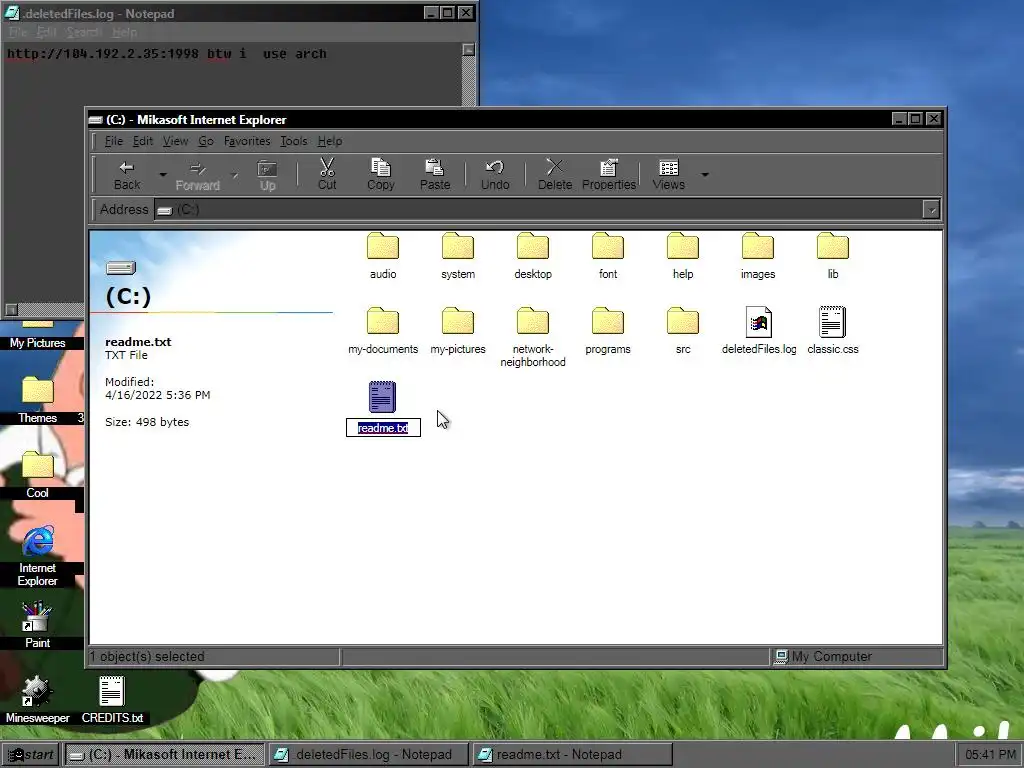The image size is (1024, 768).
Task: Open the Tools menu
Action: pos(293,141)
